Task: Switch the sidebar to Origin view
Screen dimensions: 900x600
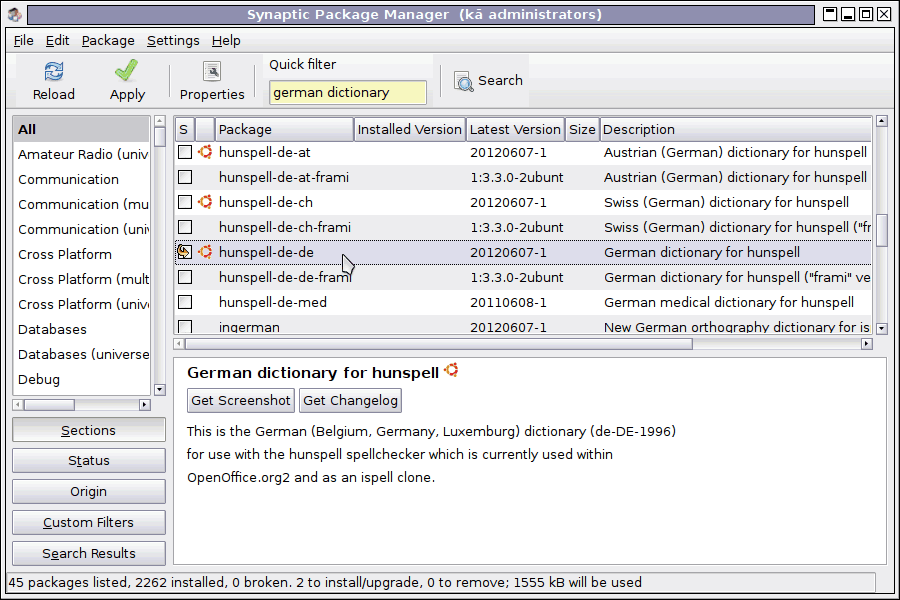Action: coord(88,491)
